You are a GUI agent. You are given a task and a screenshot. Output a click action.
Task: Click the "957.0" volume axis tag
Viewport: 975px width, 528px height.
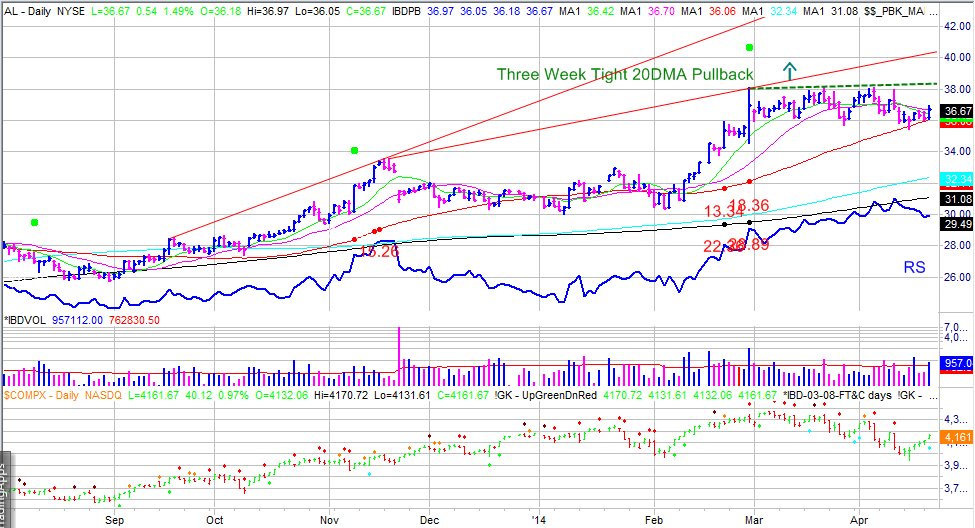958,363
